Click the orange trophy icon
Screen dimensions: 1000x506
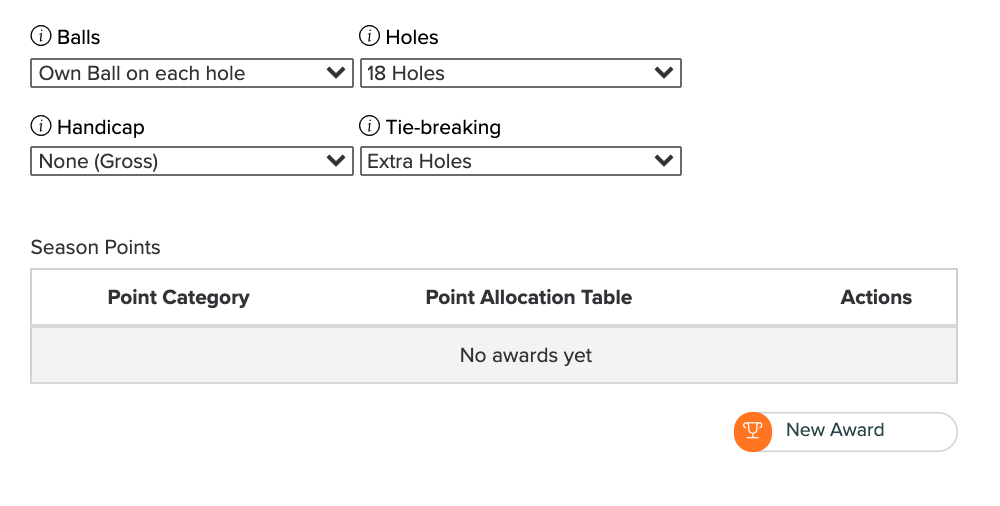click(x=753, y=431)
